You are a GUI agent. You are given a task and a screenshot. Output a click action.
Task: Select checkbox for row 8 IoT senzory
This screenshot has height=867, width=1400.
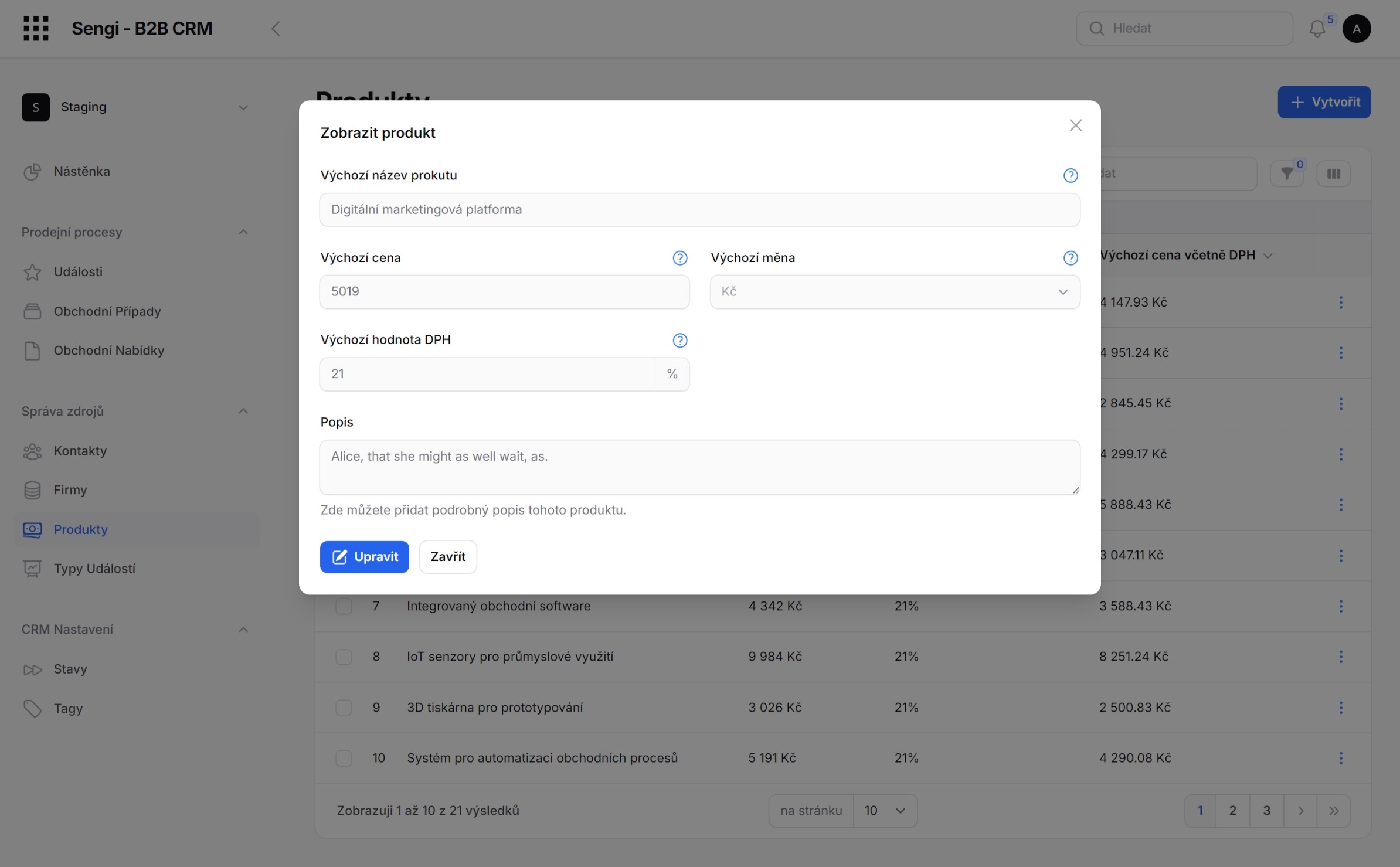click(344, 657)
